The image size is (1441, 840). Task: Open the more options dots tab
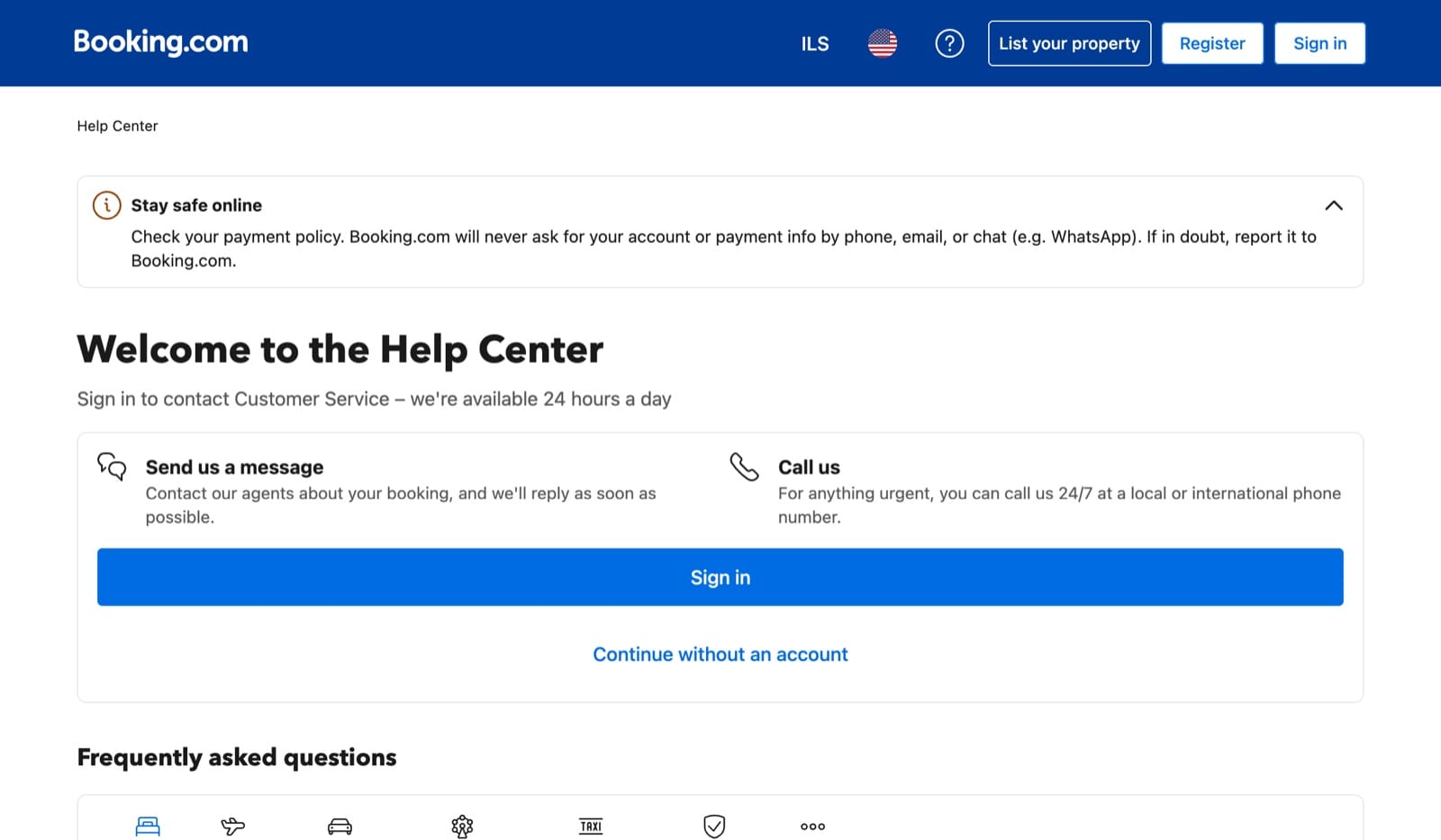812,826
